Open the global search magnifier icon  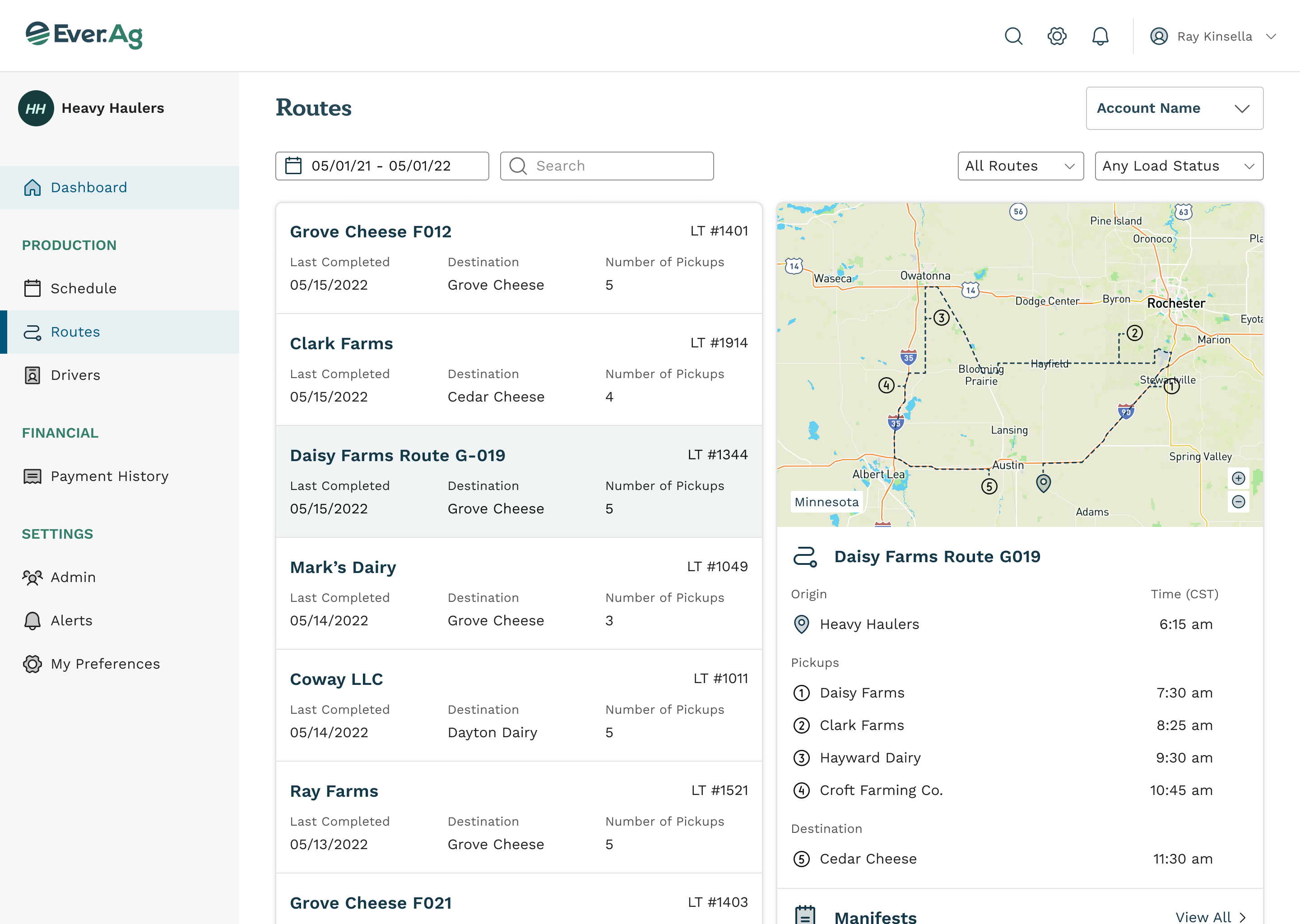click(1013, 37)
